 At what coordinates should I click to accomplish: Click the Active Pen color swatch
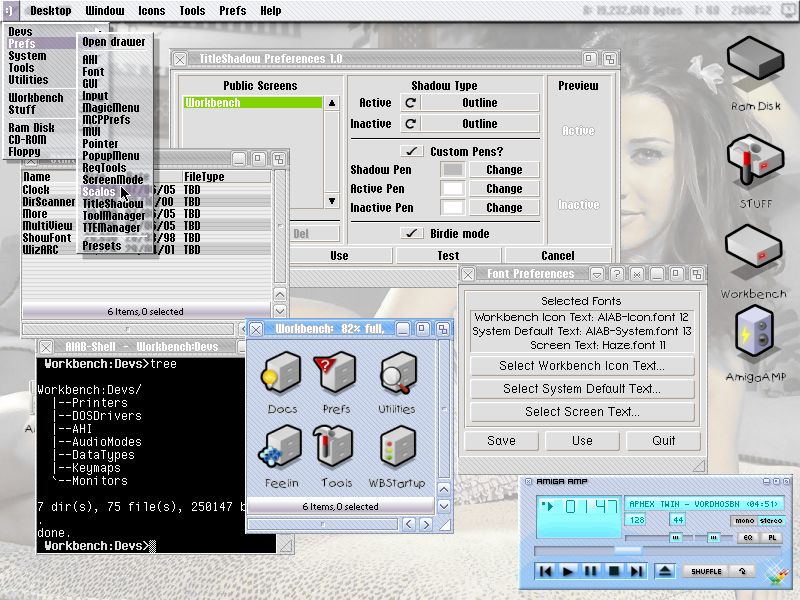(453, 189)
